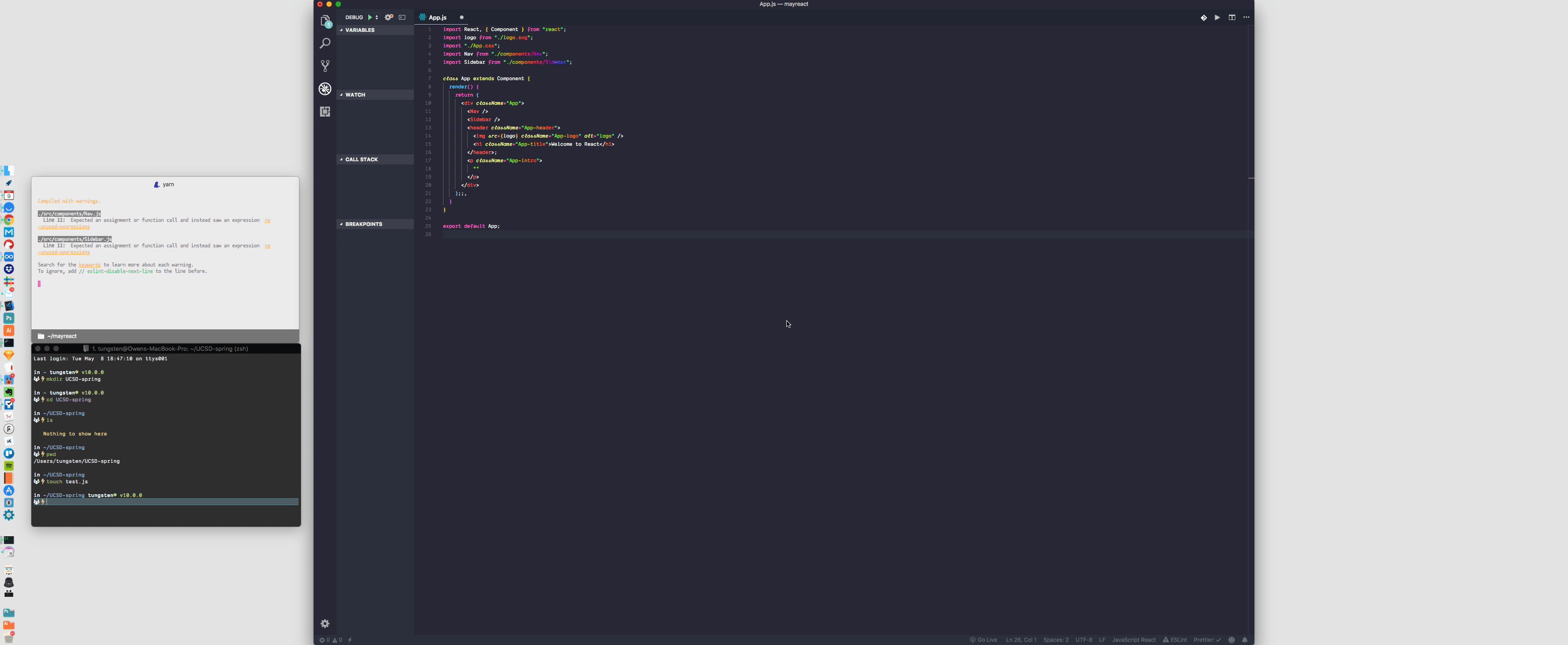Collapse the BREAKPOINTS section
This screenshot has height=645, width=1568.
pyautogui.click(x=376, y=224)
